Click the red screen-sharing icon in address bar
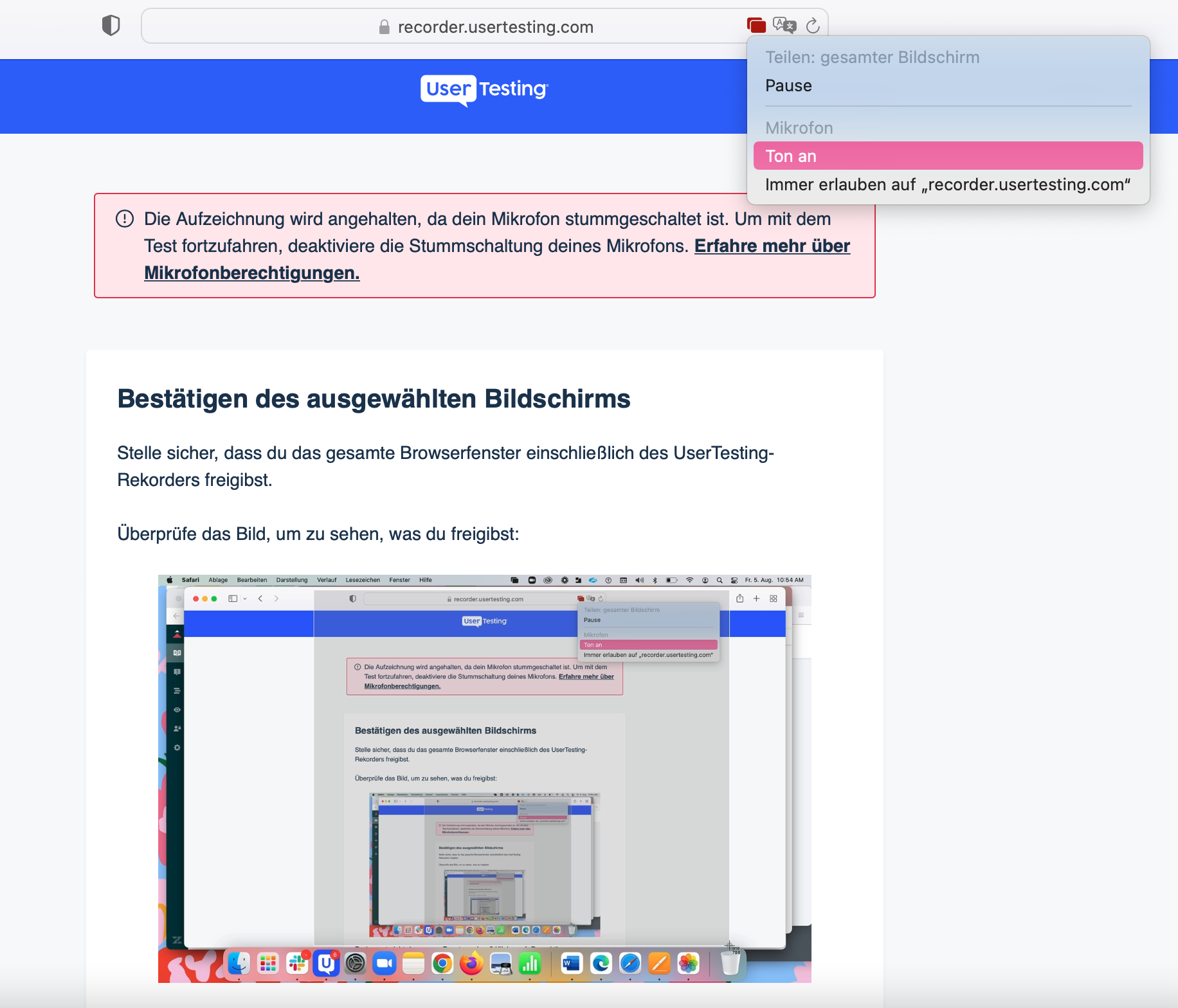The height and width of the screenshot is (1008, 1178). click(x=756, y=26)
